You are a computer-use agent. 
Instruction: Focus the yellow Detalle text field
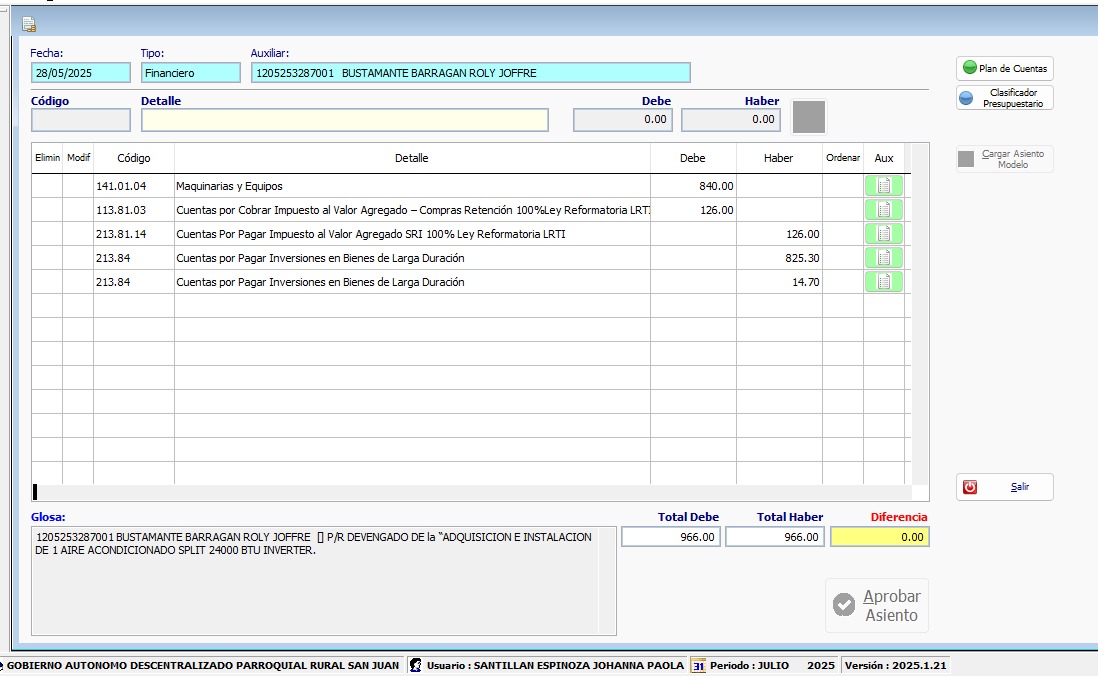344,120
